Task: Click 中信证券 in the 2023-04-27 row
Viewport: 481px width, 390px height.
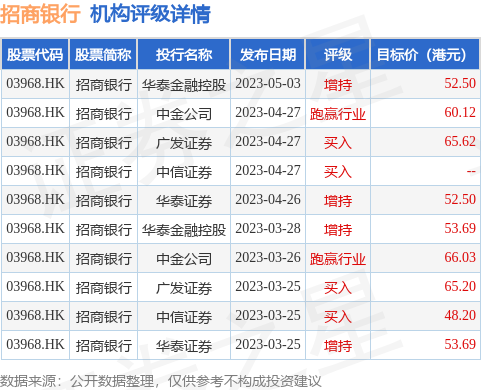Action: coord(184,172)
